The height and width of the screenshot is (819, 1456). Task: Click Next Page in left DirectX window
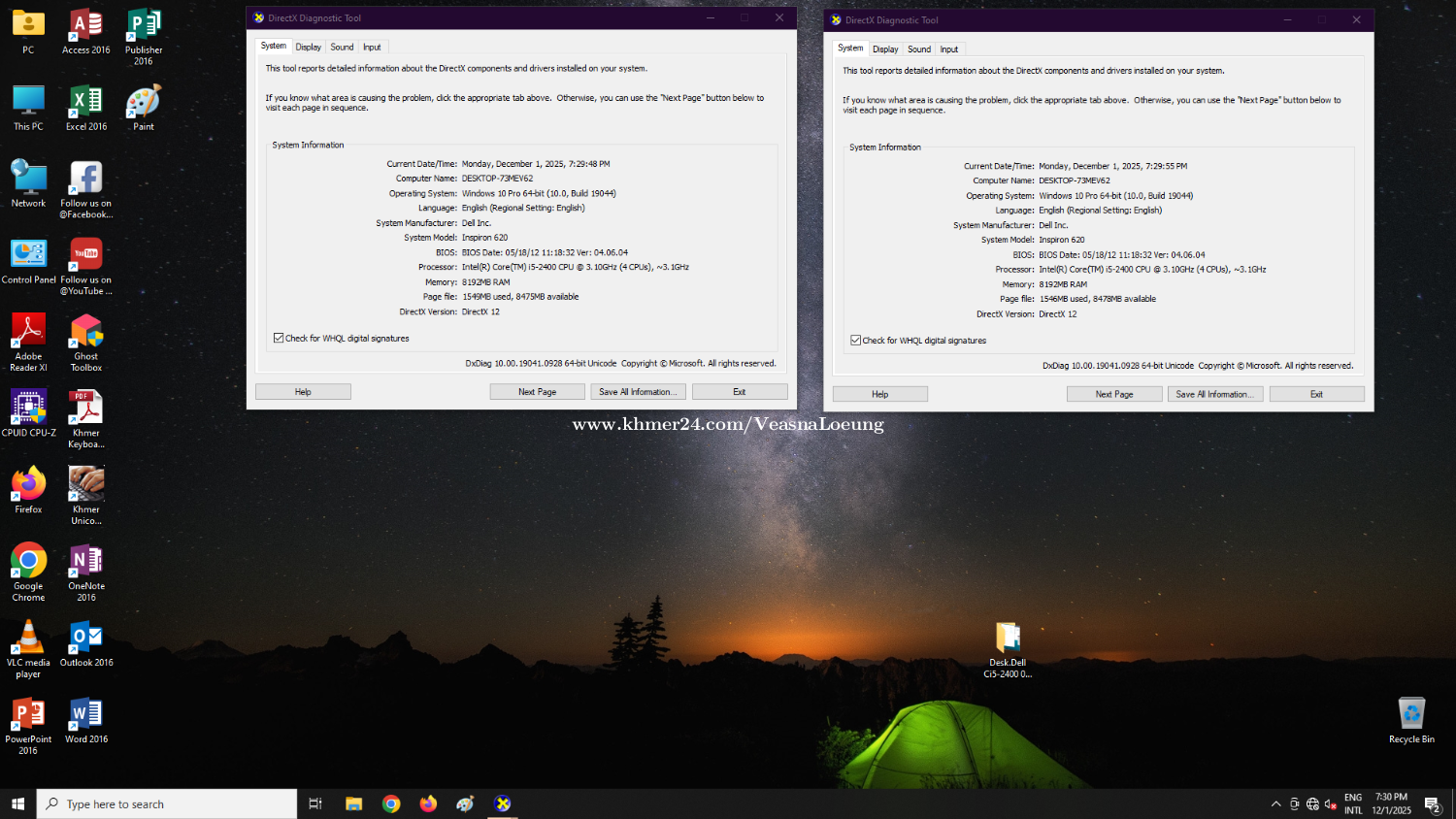point(537,392)
